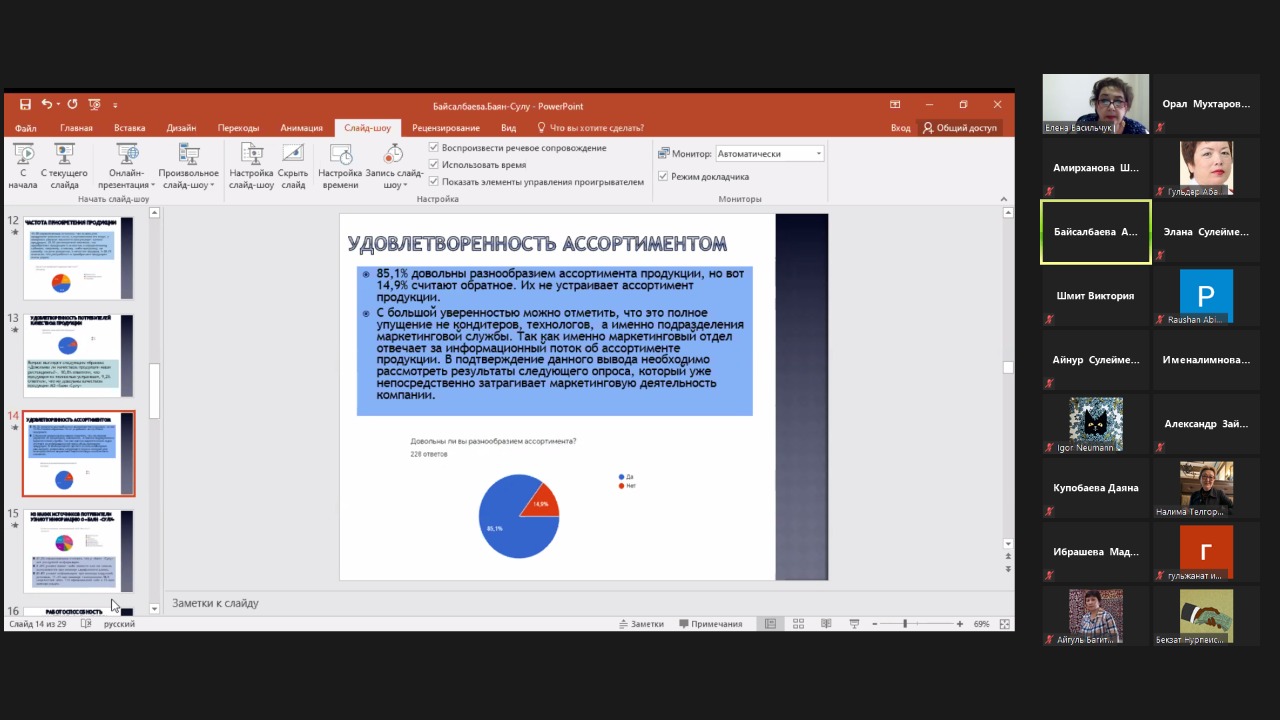Click next slide double-arrow at editor scrollbar
This screenshot has height=720, width=1280.
[x=1007, y=570]
